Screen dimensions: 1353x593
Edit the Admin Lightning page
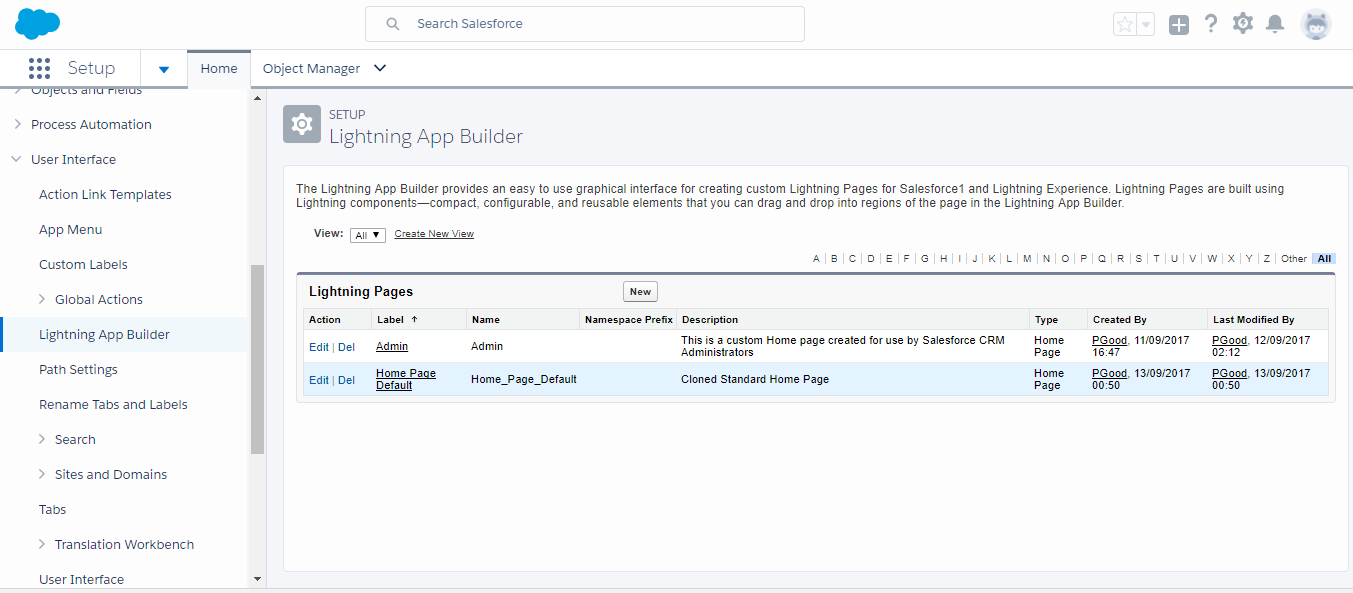pos(318,347)
